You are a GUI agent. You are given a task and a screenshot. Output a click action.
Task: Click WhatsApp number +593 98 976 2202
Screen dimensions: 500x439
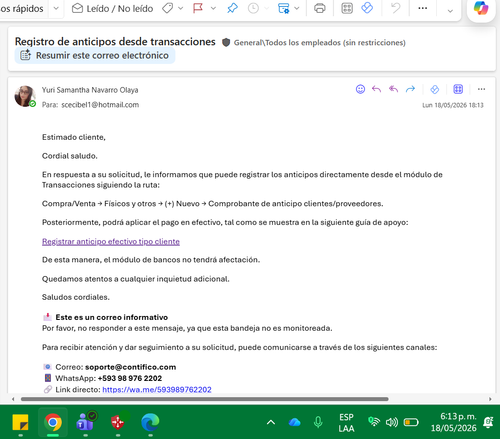point(130,378)
